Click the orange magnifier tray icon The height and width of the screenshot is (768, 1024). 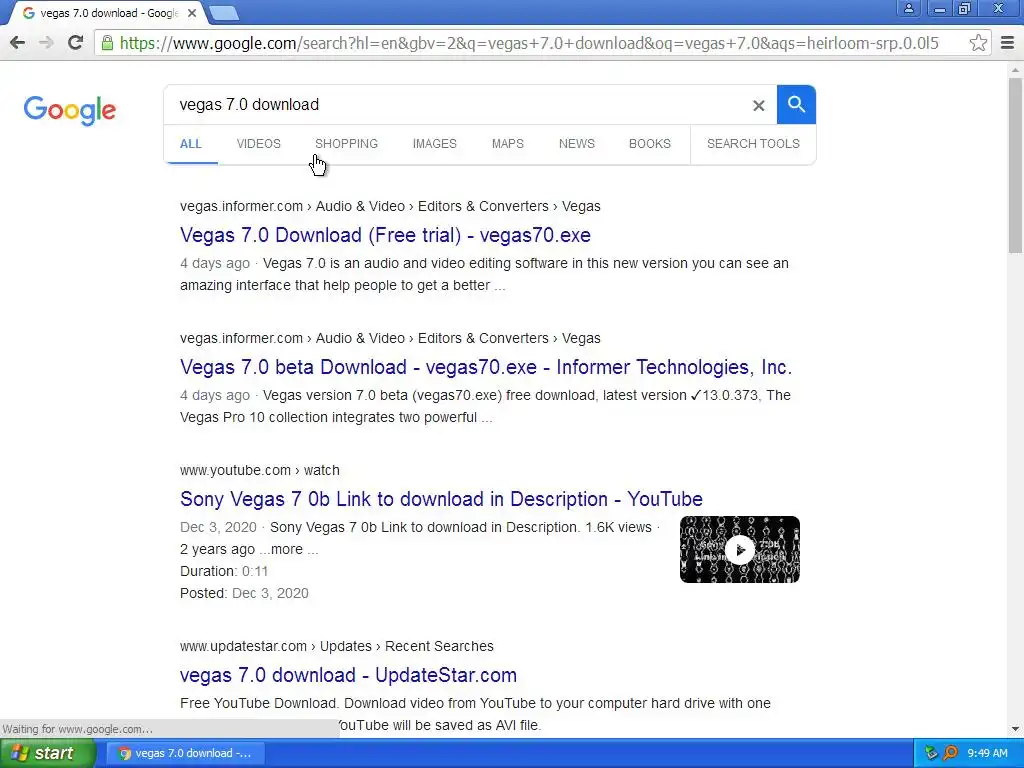pos(950,753)
